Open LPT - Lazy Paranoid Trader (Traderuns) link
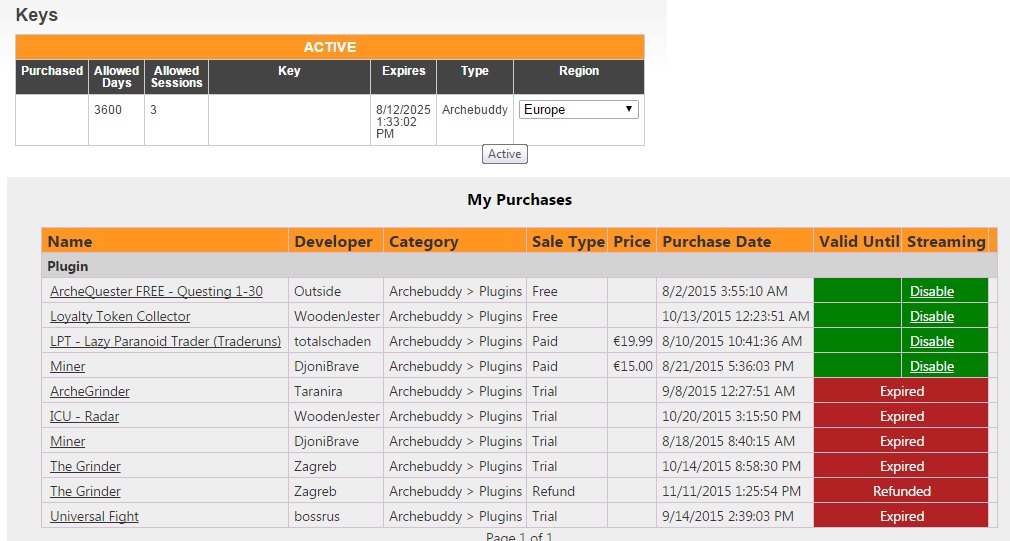 click(x=166, y=341)
